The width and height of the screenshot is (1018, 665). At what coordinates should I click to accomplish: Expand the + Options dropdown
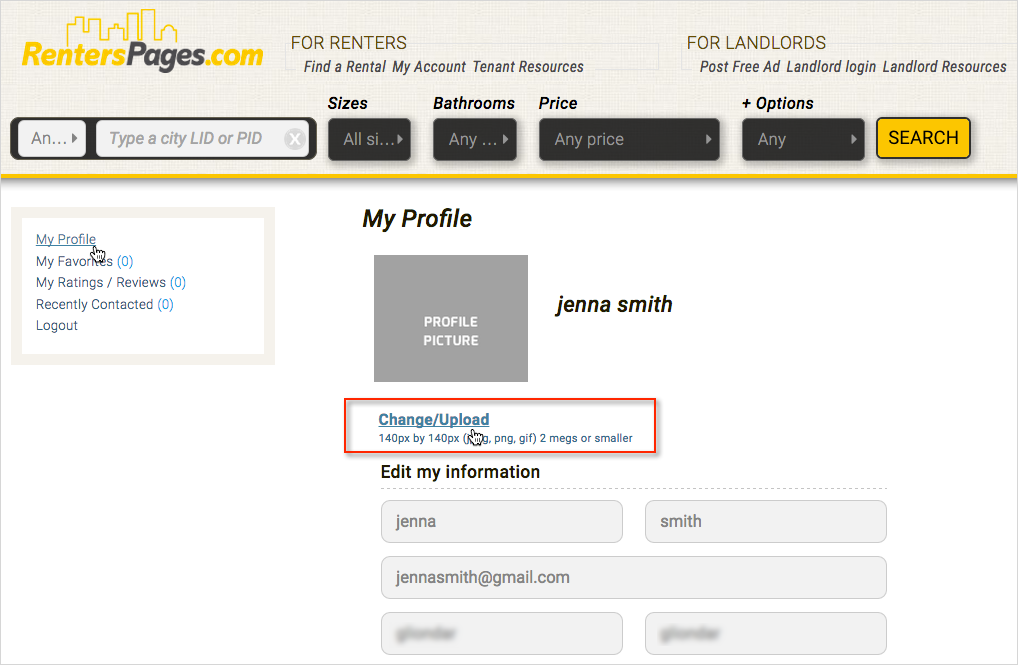click(x=803, y=139)
